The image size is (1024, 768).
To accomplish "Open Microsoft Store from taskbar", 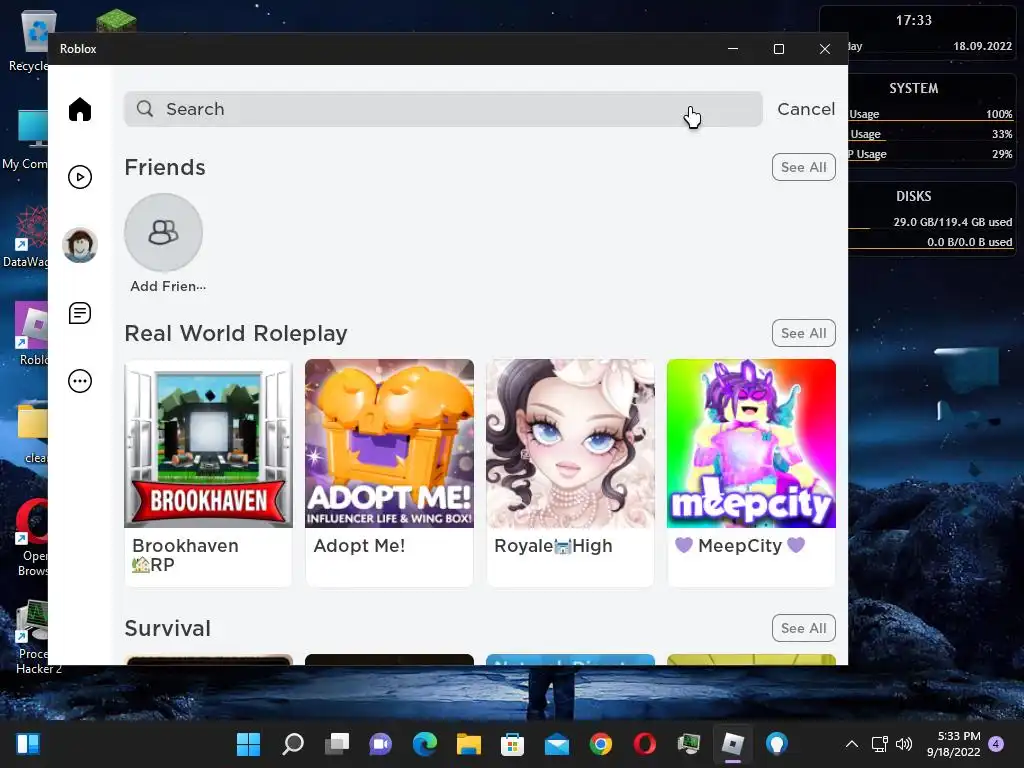I will [x=513, y=744].
